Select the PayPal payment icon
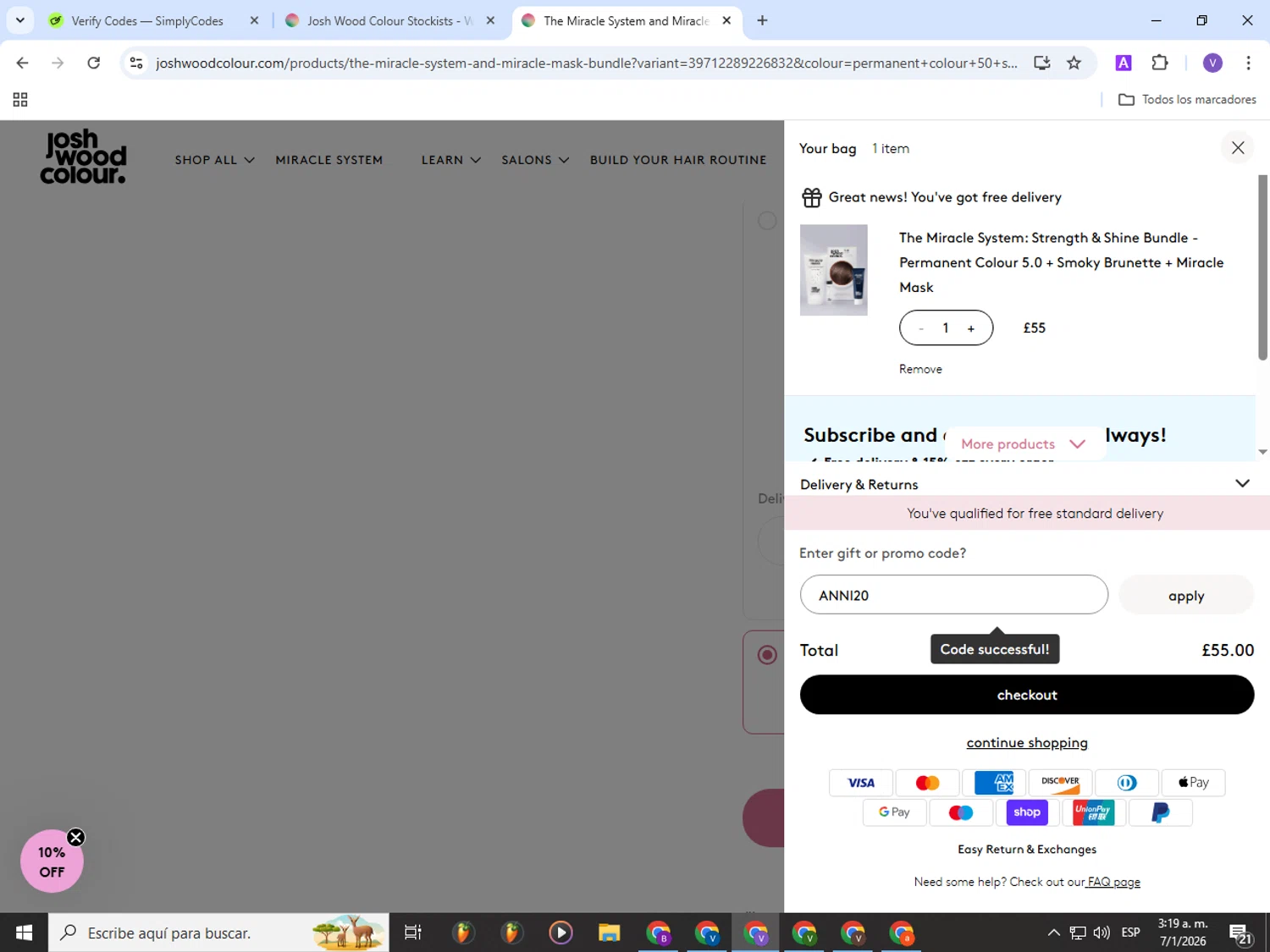This screenshot has width=1270, height=952. pyautogui.click(x=1160, y=812)
